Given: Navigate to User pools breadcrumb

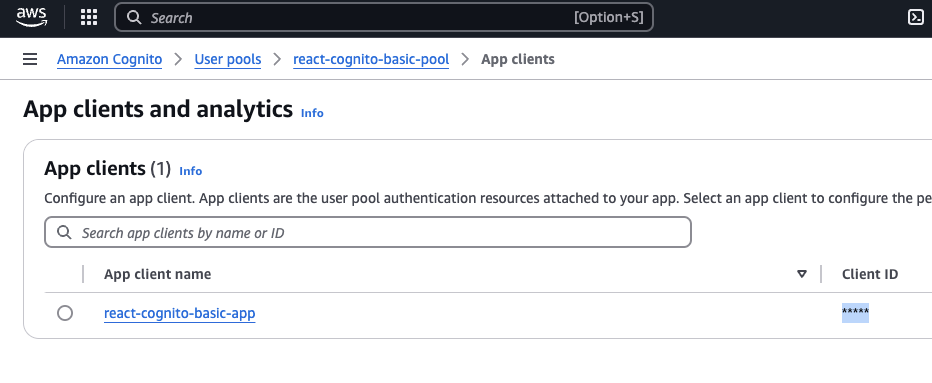Looking at the screenshot, I should click(x=228, y=59).
